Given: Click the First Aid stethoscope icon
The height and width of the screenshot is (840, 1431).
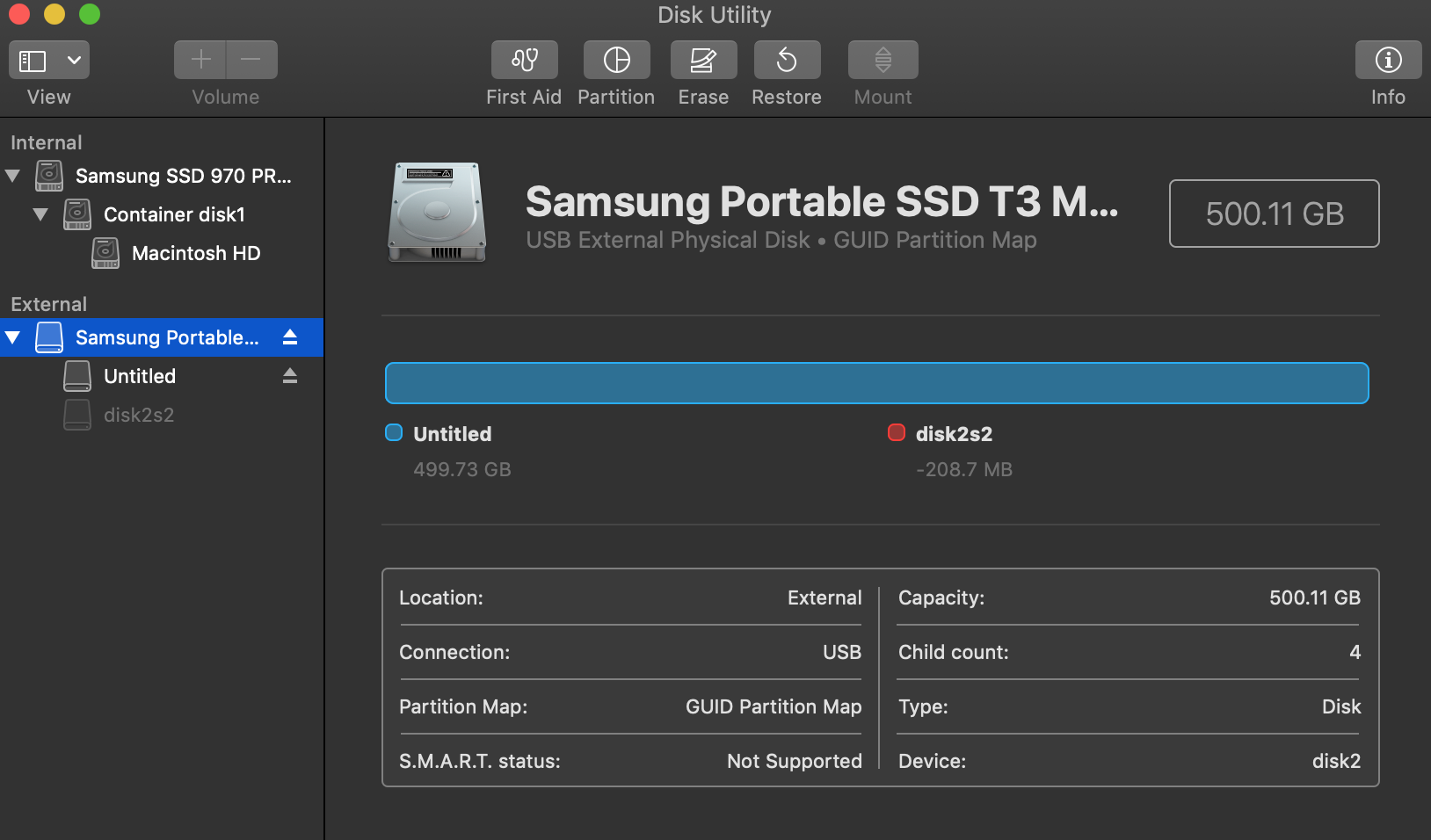Looking at the screenshot, I should pos(525,60).
